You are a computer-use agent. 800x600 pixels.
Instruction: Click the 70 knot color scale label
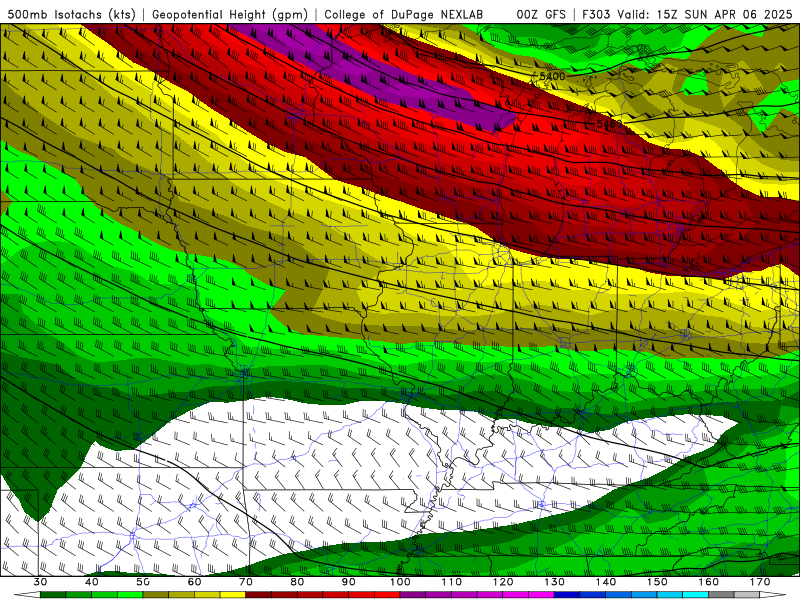pyautogui.click(x=246, y=582)
